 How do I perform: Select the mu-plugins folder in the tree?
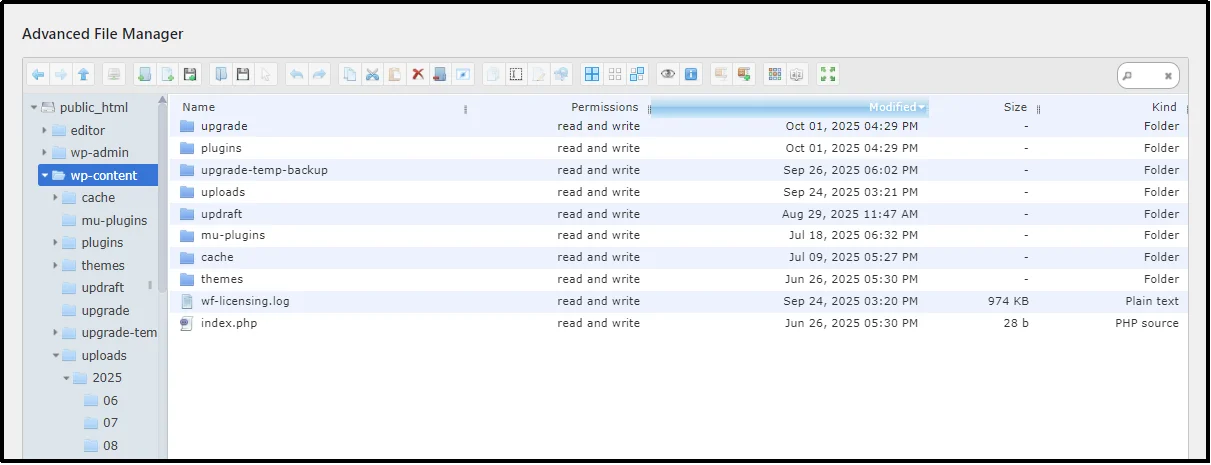coord(104,220)
